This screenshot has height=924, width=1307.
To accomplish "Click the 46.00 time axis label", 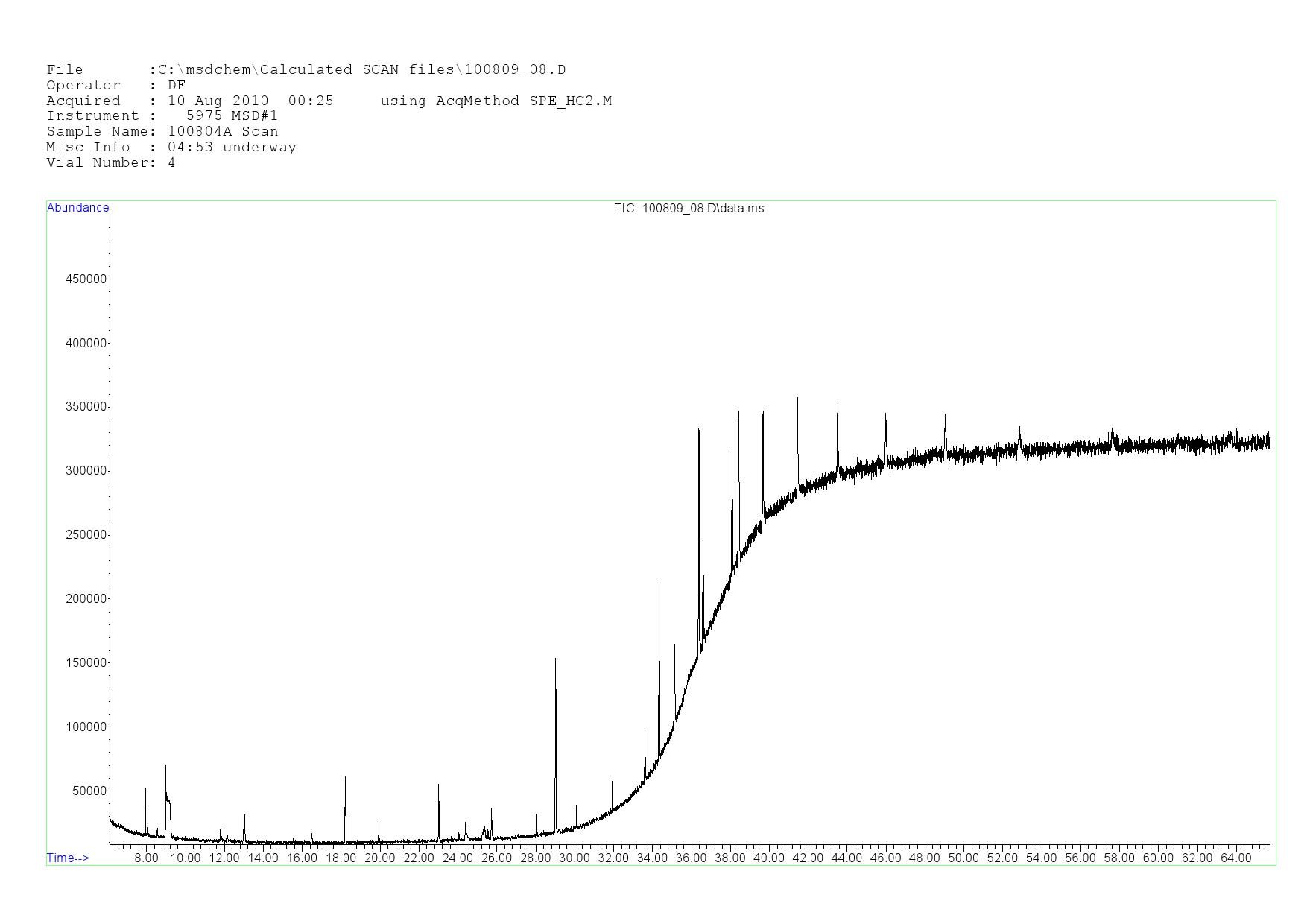I will [885, 858].
